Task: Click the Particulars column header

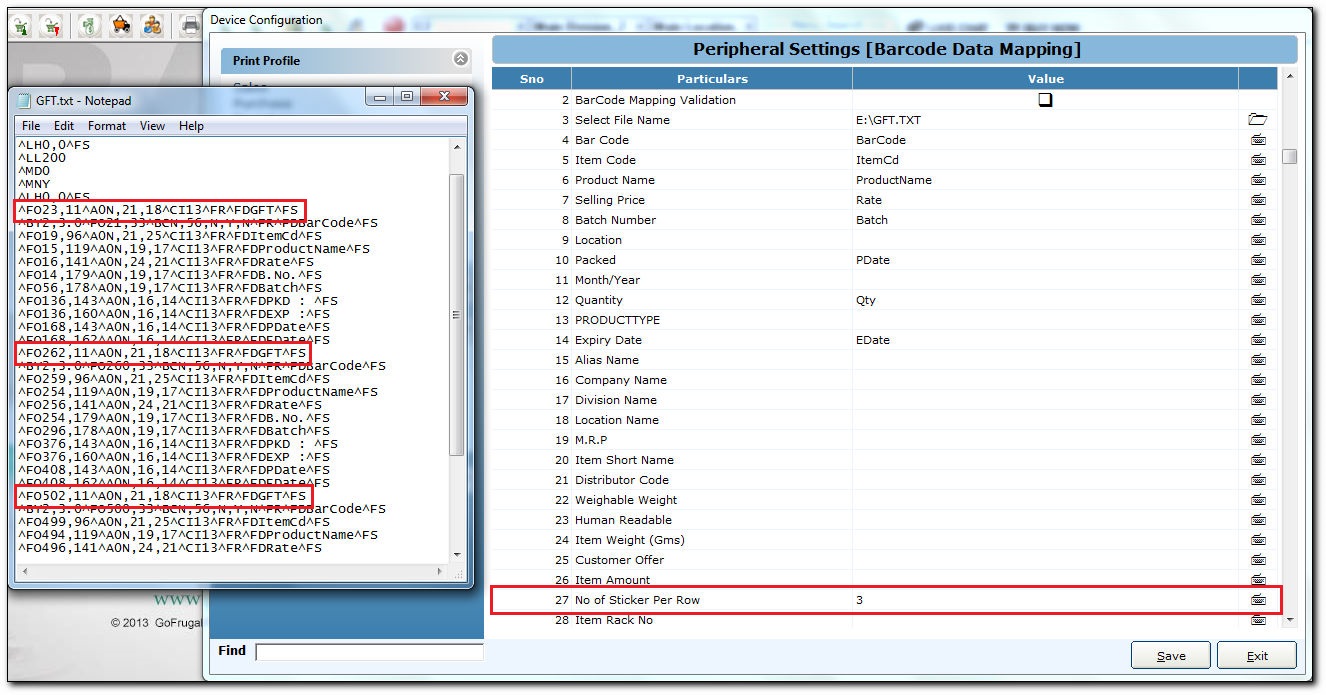Action: point(712,79)
